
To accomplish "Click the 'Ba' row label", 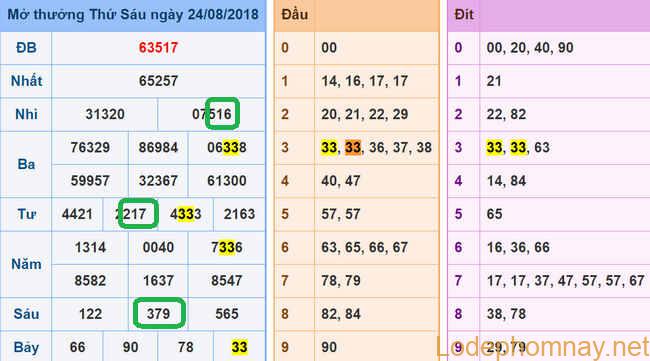I will 26,164.
